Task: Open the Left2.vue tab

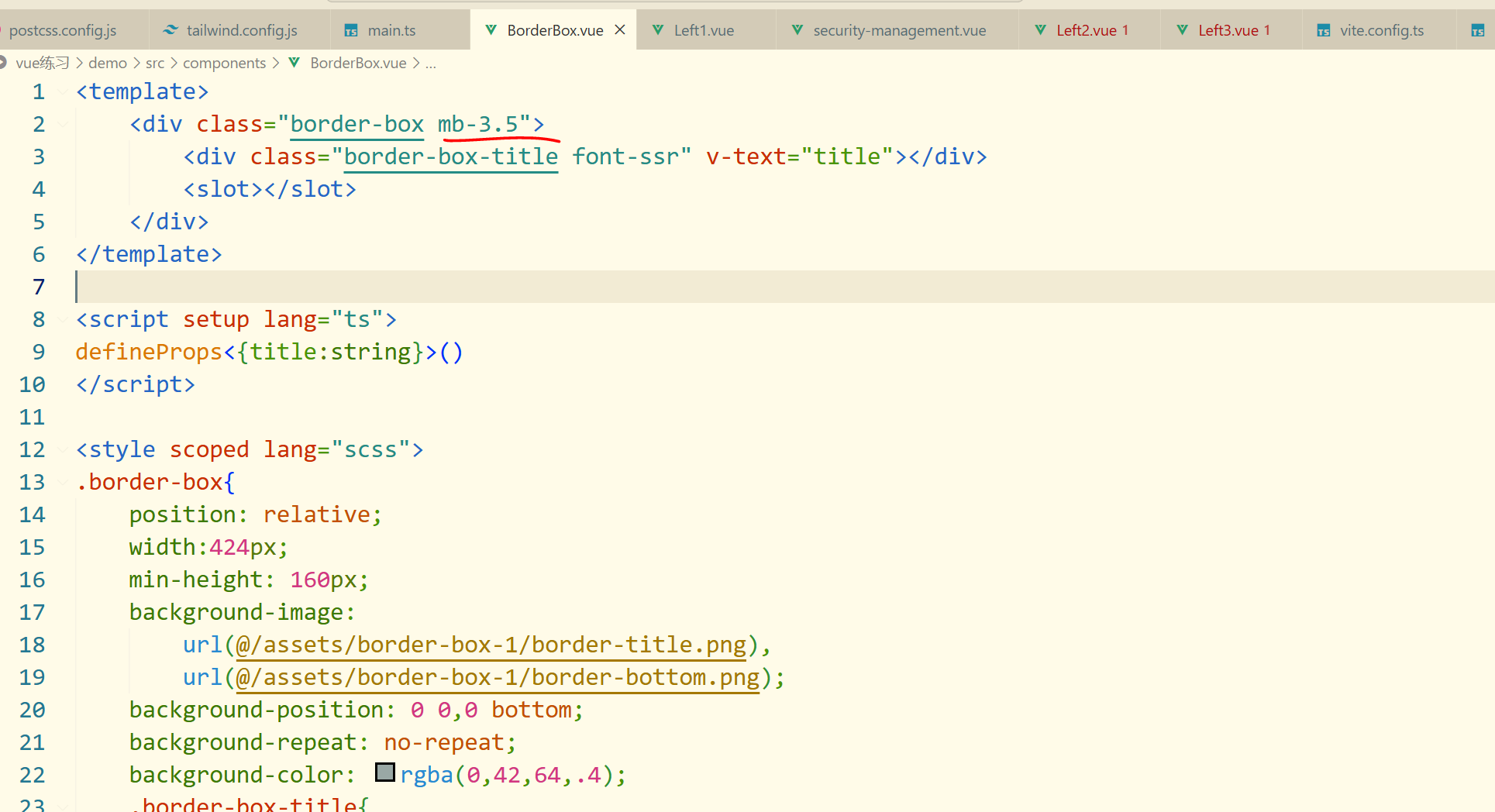Action: point(1086,30)
